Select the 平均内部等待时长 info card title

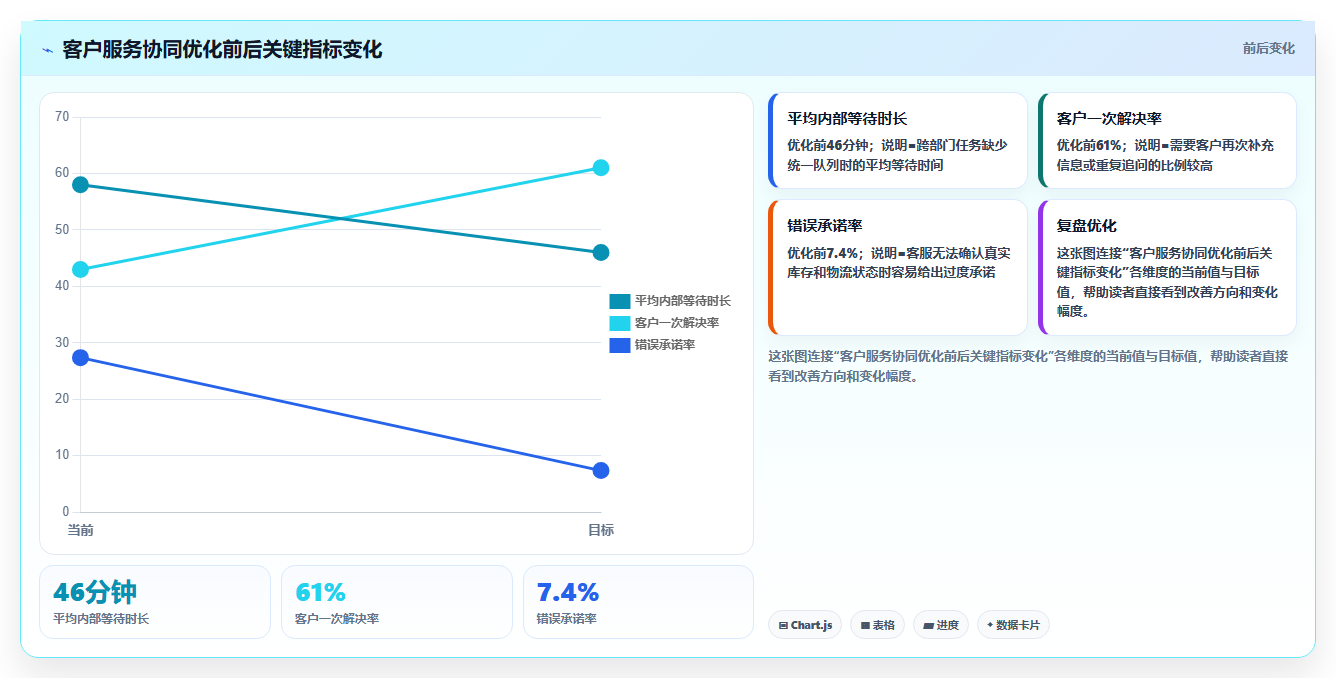847,118
